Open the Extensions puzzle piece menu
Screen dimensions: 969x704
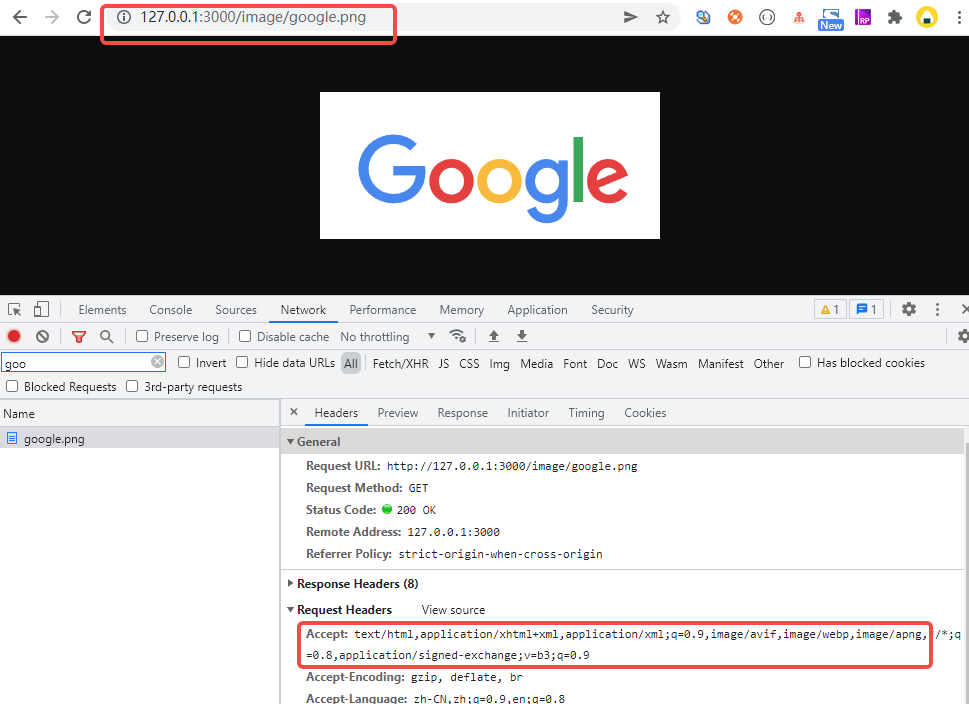894,17
